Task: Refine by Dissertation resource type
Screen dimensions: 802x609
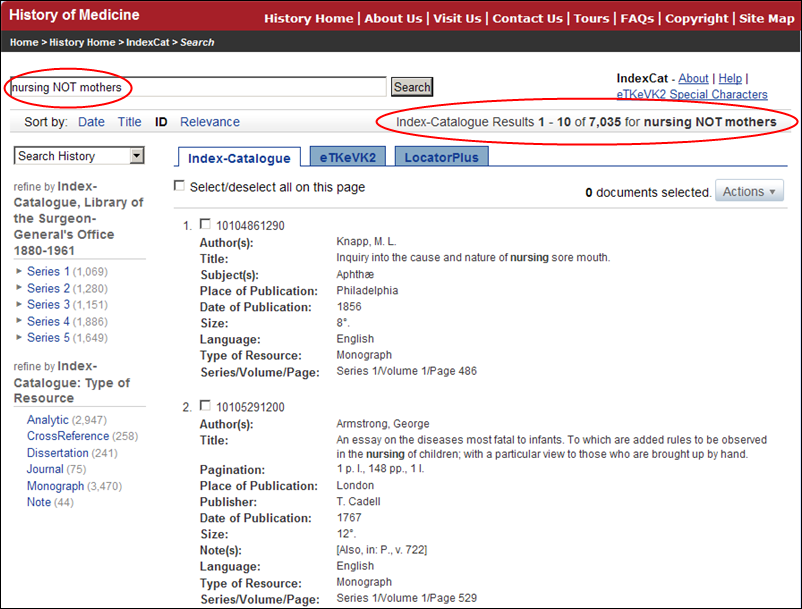Action: pos(58,453)
